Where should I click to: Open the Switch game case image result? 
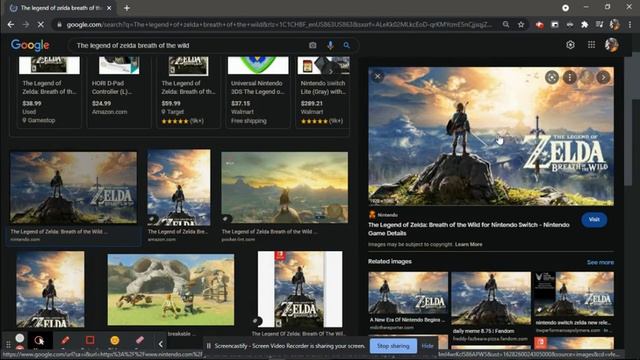pos(300,289)
